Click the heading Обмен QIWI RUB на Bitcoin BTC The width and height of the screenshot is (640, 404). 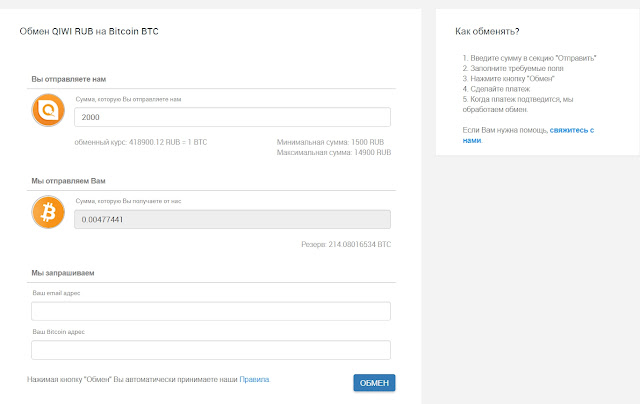pyautogui.click(x=89, y=31)
